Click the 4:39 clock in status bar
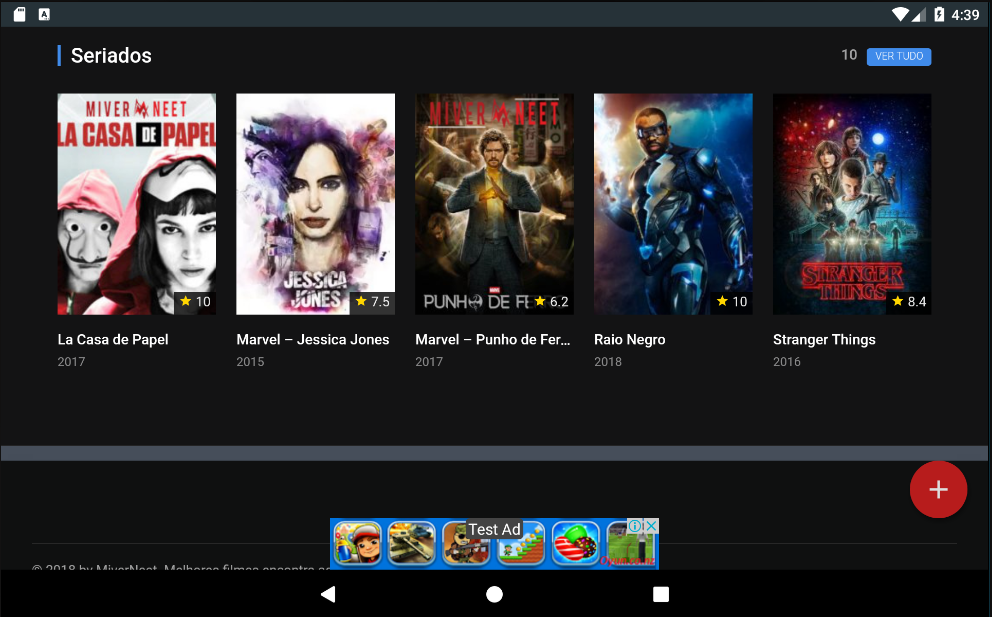This screenshot has height=617, width=992. point(965,15)
